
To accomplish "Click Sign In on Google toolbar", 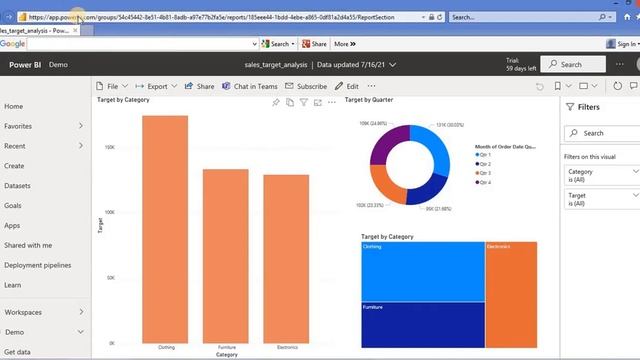I will (622, 44).
